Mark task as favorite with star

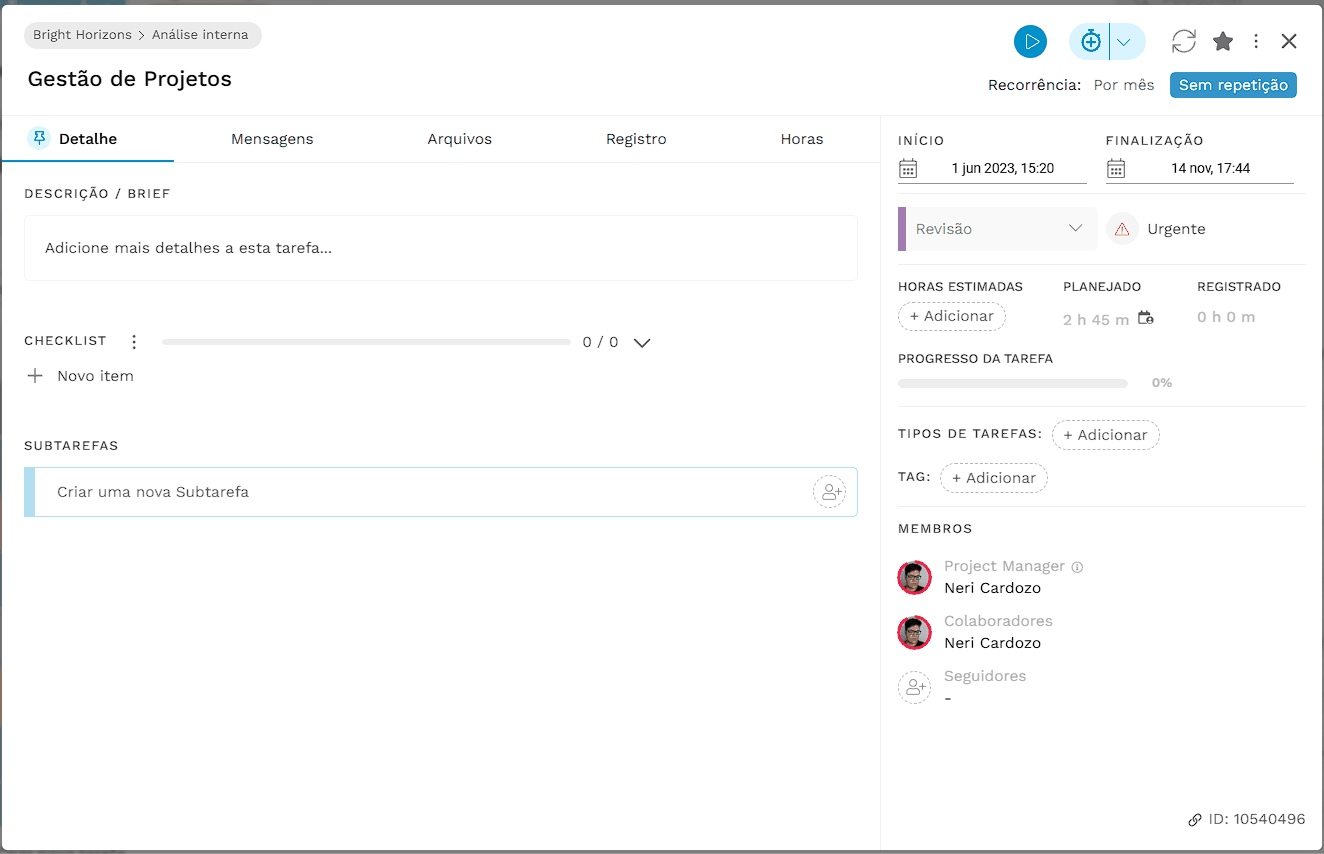[x=1223, y=41]
